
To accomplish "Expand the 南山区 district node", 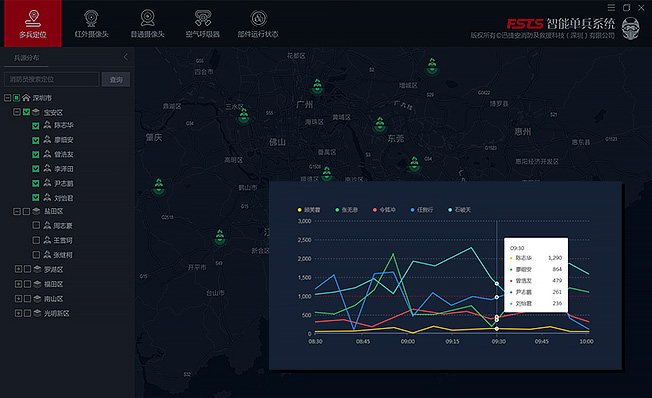I will coord(18,298).
